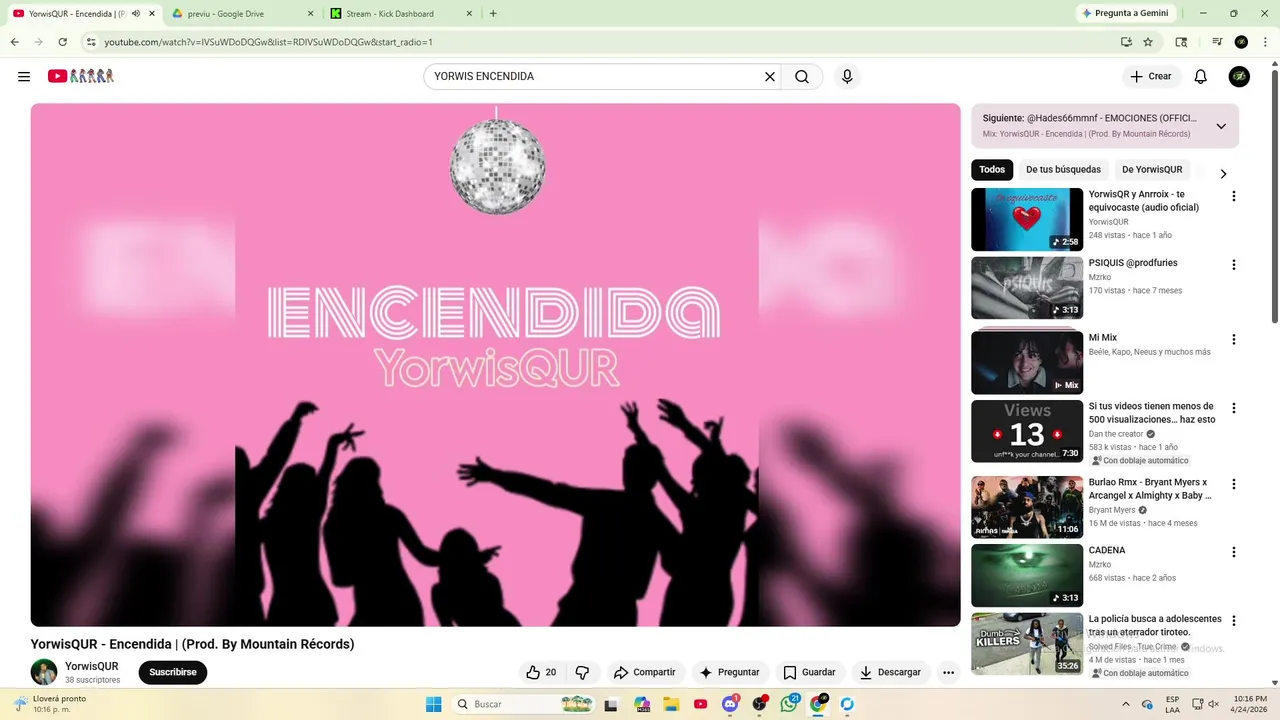Download the video with Descargar

tap(891, 672)
